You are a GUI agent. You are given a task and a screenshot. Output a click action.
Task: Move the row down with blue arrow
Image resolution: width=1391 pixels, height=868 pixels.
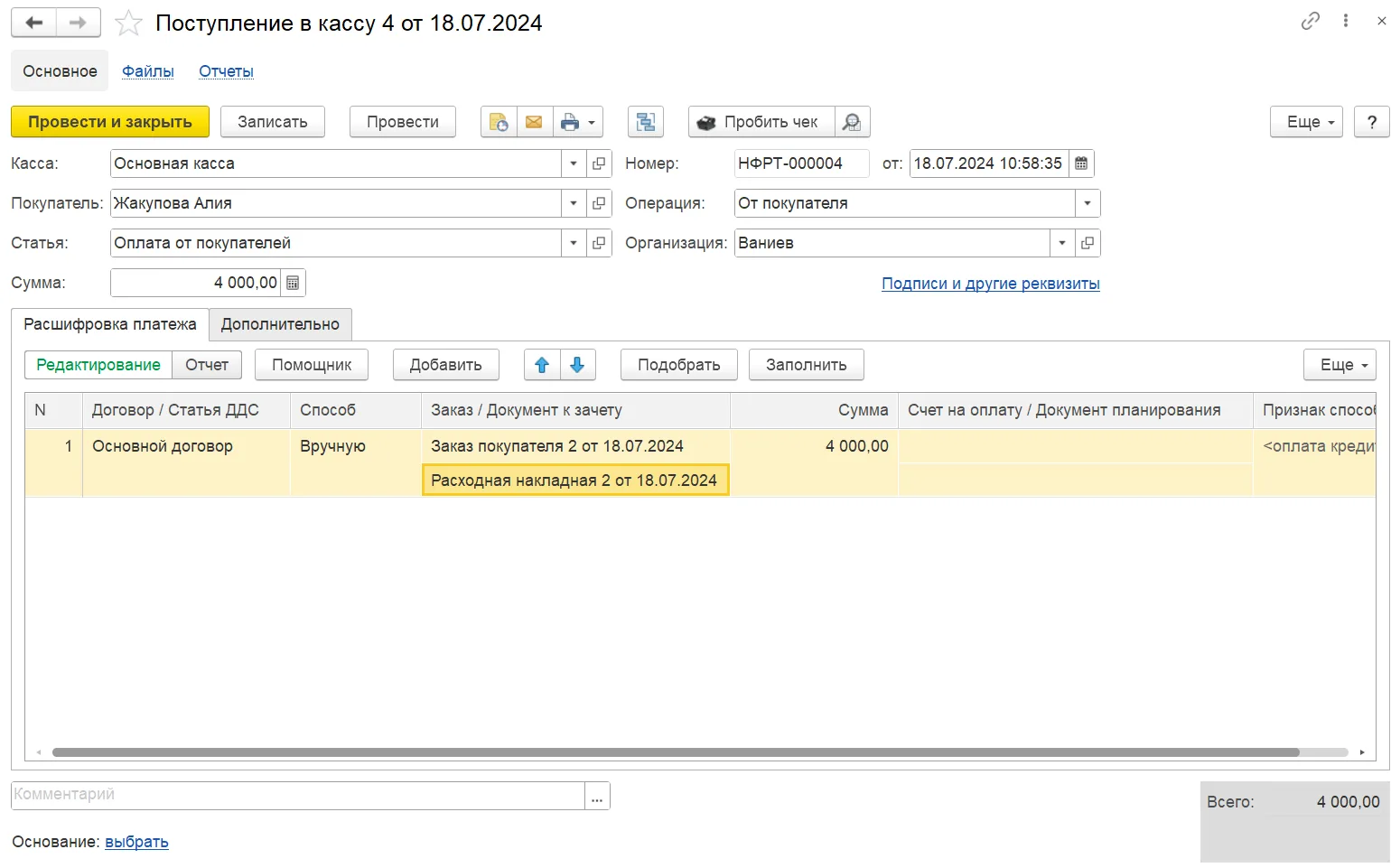pyautogui.click(x=577, y=365)
